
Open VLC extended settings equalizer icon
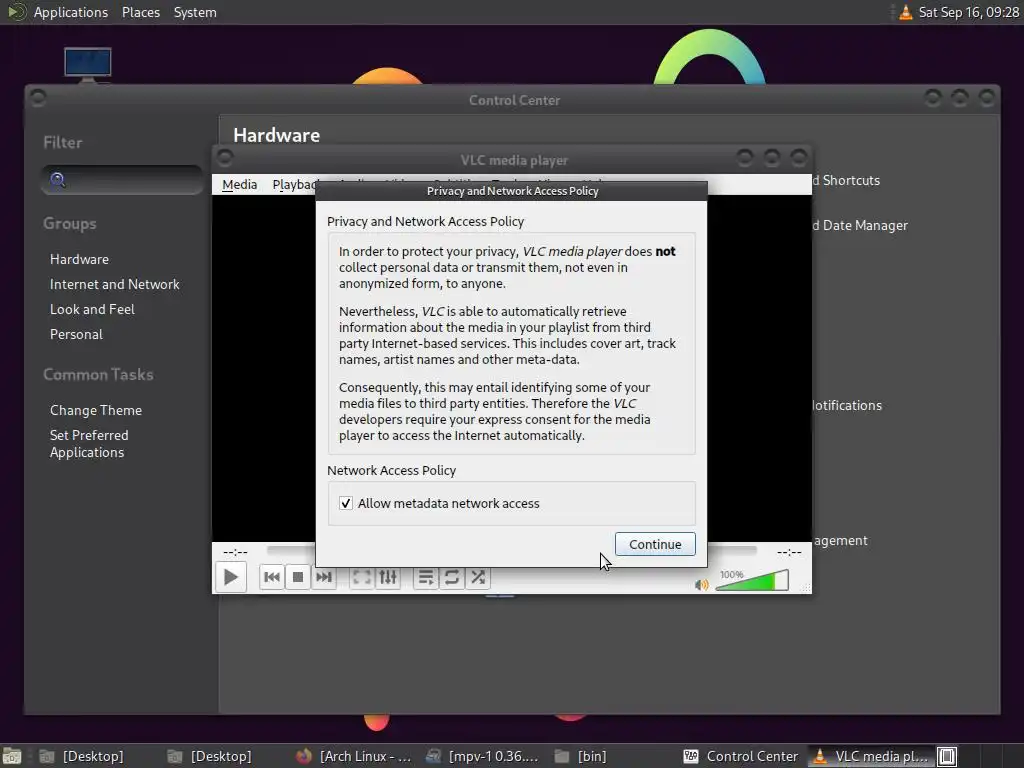click(388, 577)
